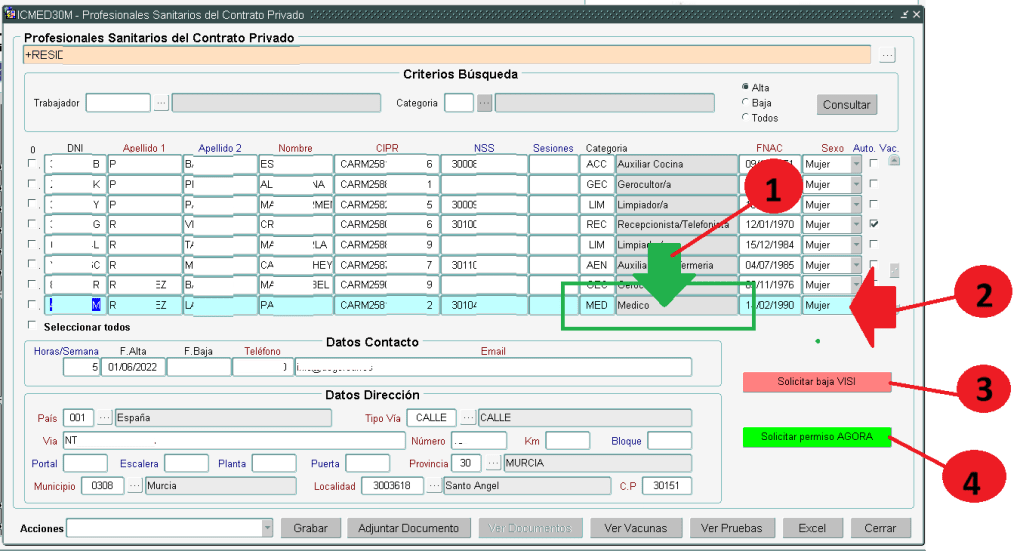Expand the Acciones dropdown

tap(267, 528)
